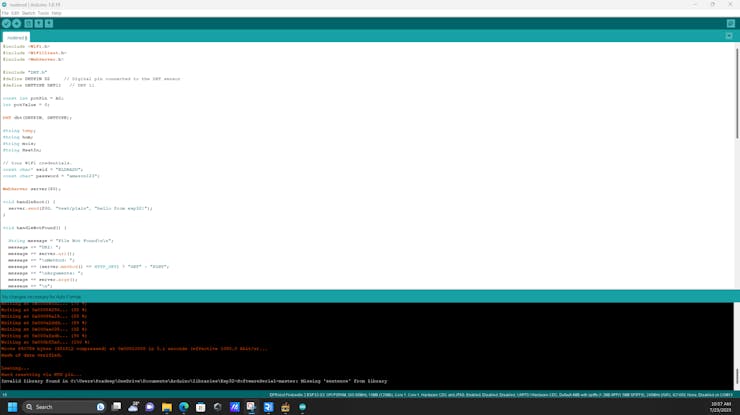This screenshot has width=740, height=415.
Task: Click the void handleRoot() line
Action: click(29, 202)
